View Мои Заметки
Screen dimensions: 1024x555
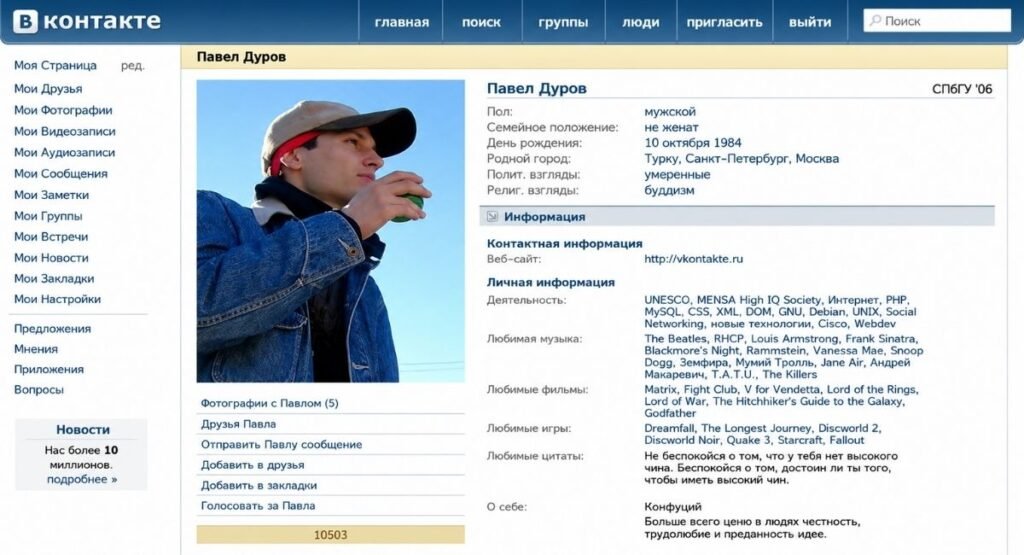[x=52, y=195]
